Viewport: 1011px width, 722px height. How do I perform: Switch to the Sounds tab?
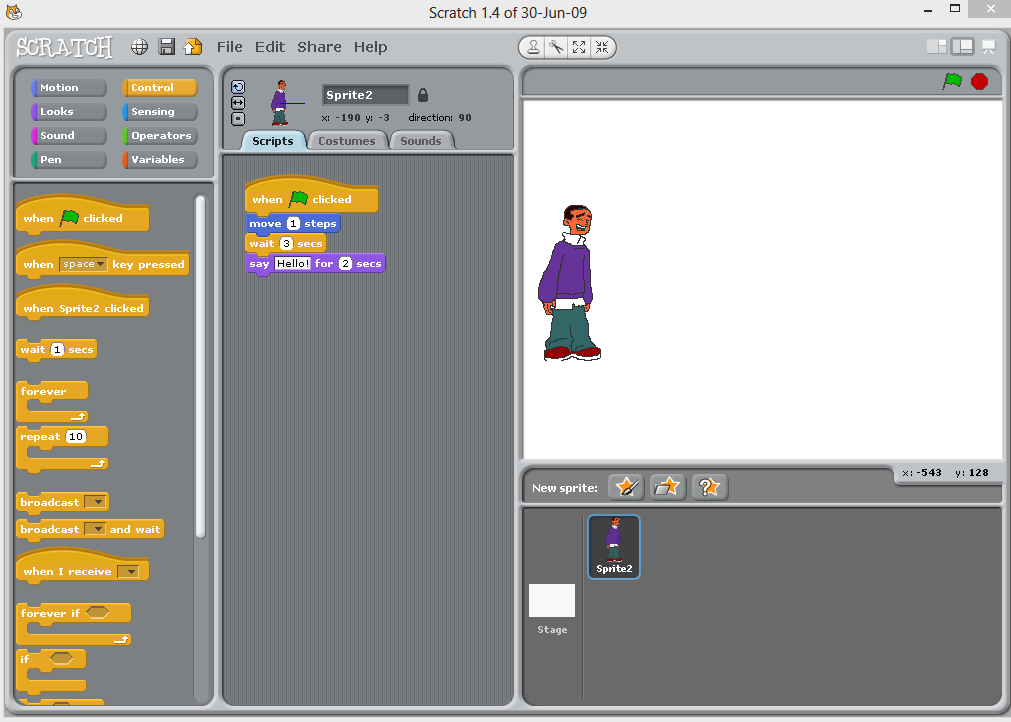pyautogui.click(x=421, y=141)
